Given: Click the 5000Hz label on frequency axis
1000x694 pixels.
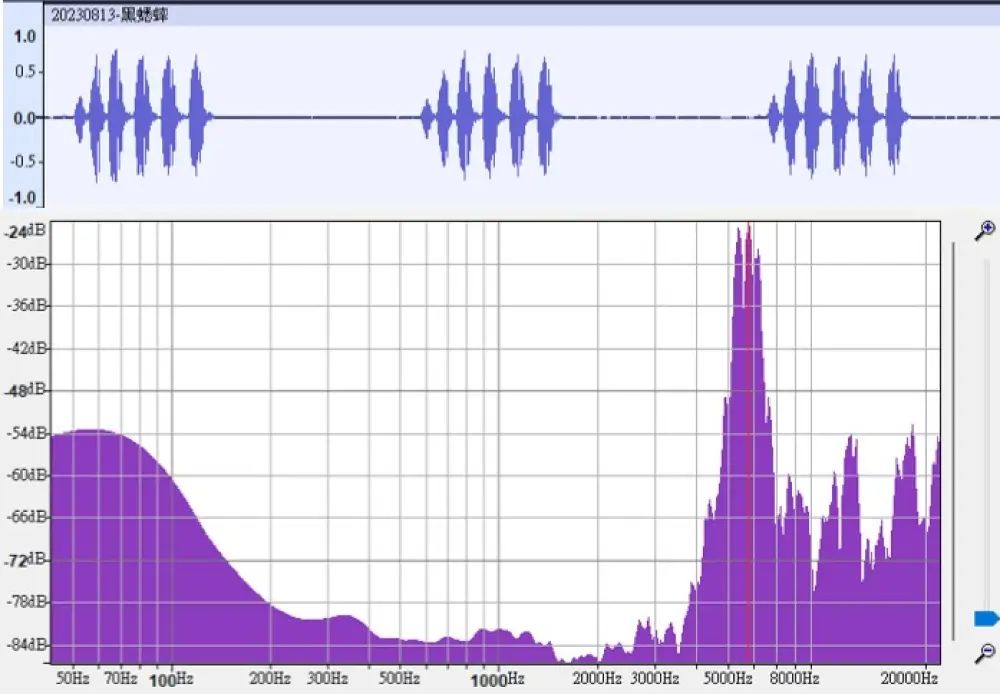Looking at the screenshot, I should pyautogui.click(x=727, y=679).
